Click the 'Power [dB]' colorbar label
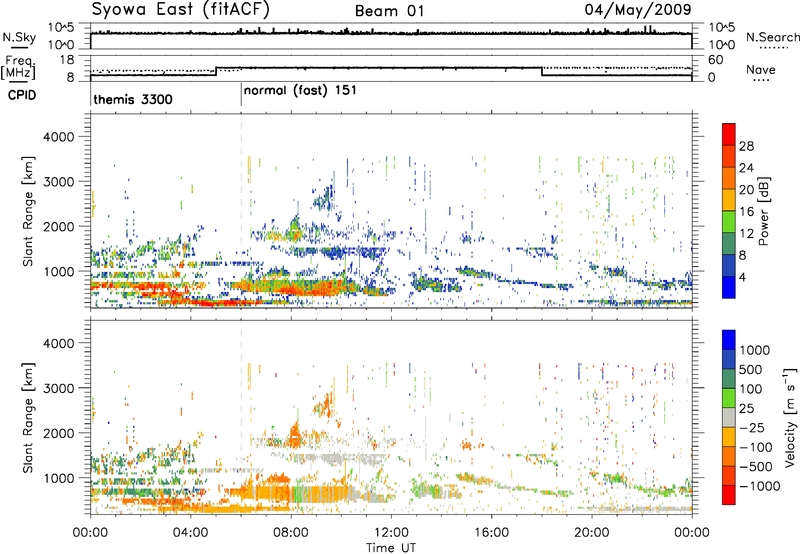 click(x=763, y=211)
